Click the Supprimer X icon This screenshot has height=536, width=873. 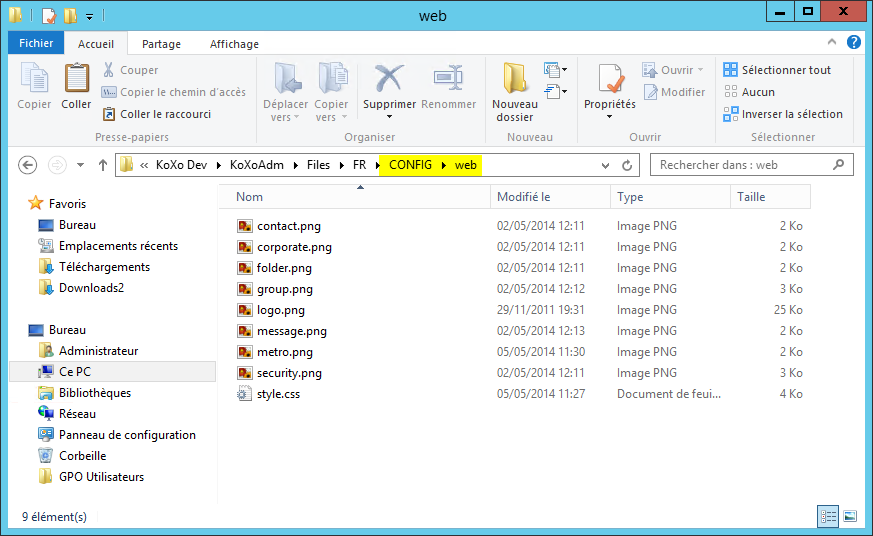[x=389, y=78]
